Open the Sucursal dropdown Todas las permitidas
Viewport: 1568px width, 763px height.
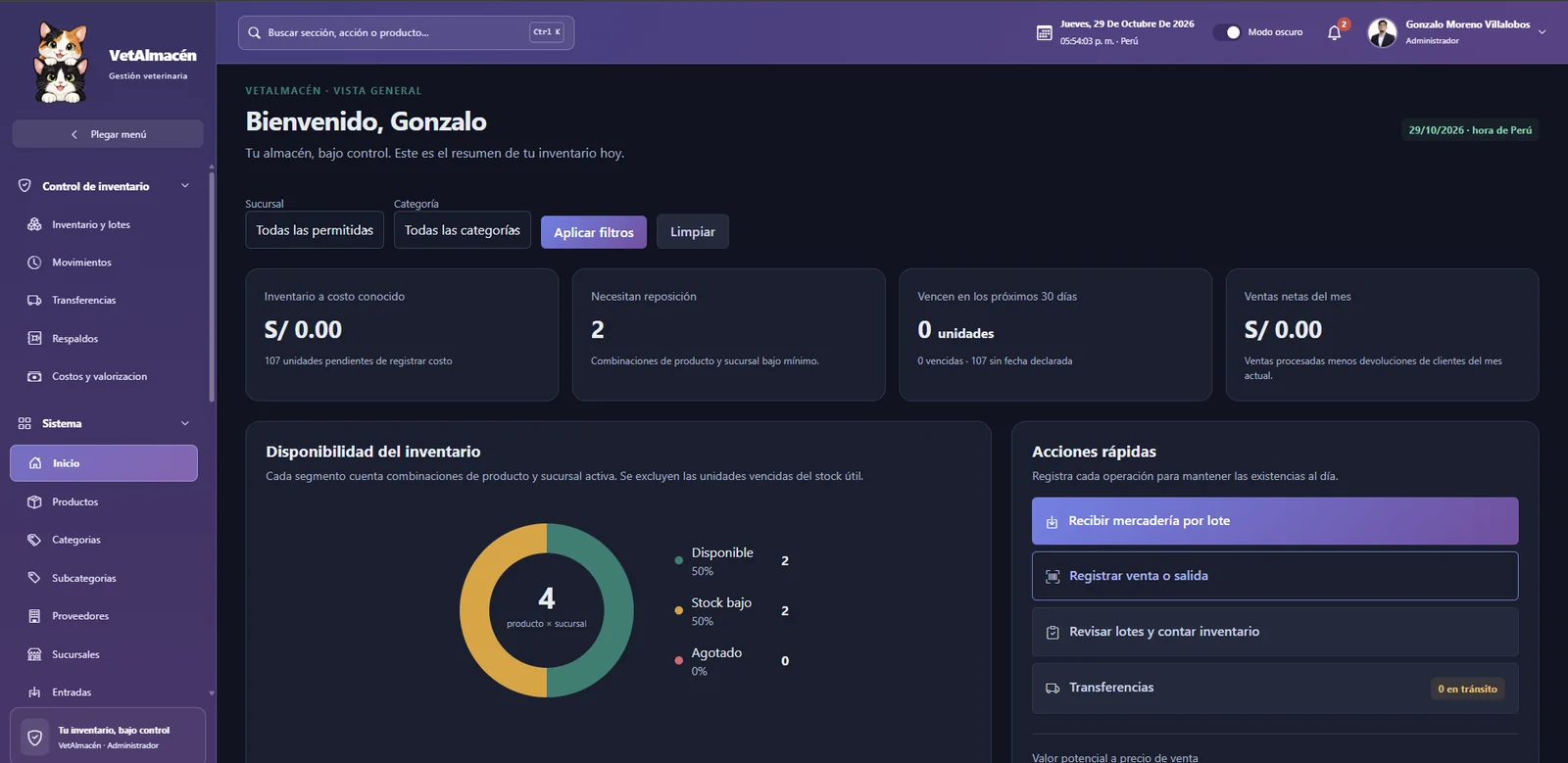[315, 230]
